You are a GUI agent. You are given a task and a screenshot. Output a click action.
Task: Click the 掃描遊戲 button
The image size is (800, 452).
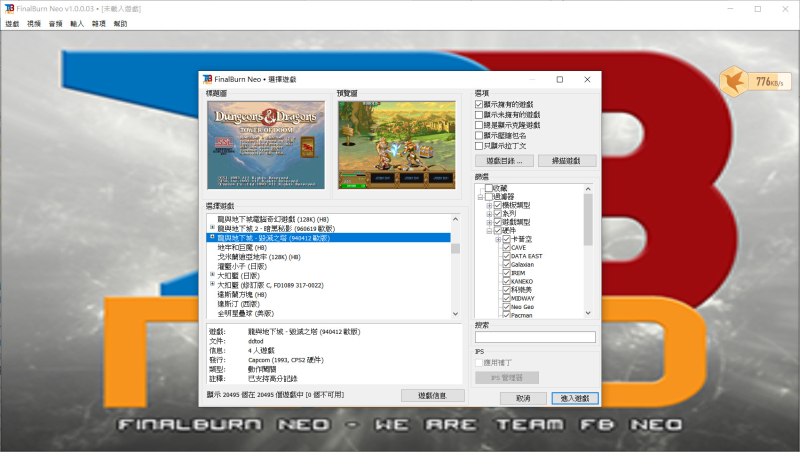tap(566, 161)
